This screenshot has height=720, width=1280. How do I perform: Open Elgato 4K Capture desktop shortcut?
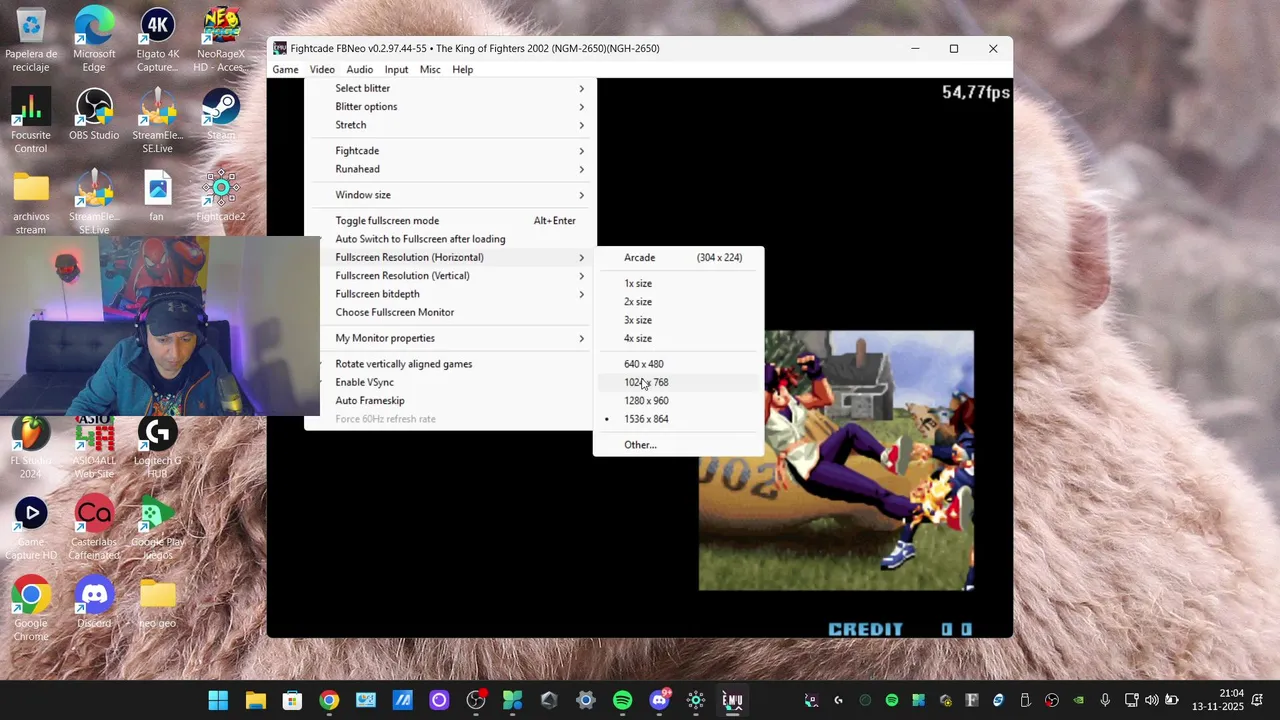[157, 40]
